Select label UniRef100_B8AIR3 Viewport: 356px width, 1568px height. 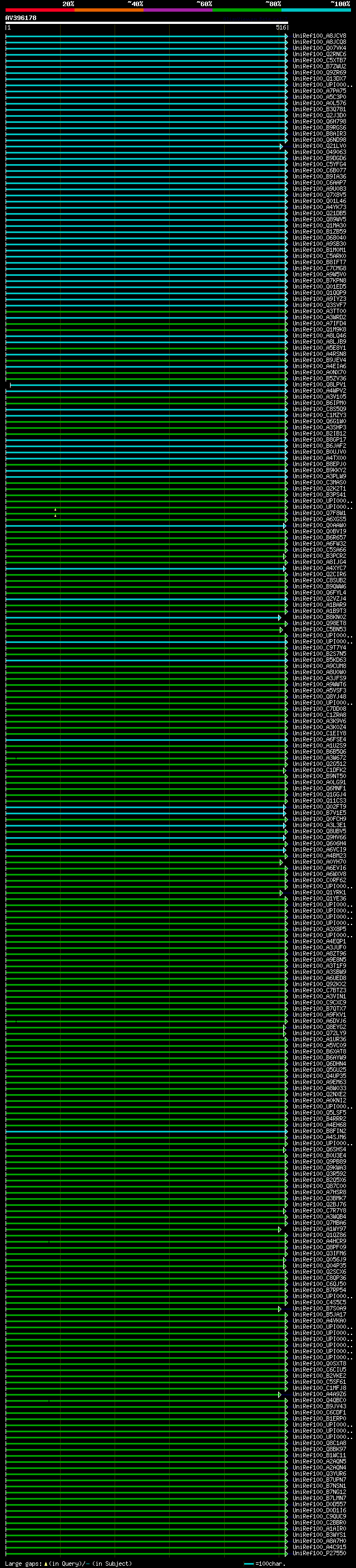point(319,134)
